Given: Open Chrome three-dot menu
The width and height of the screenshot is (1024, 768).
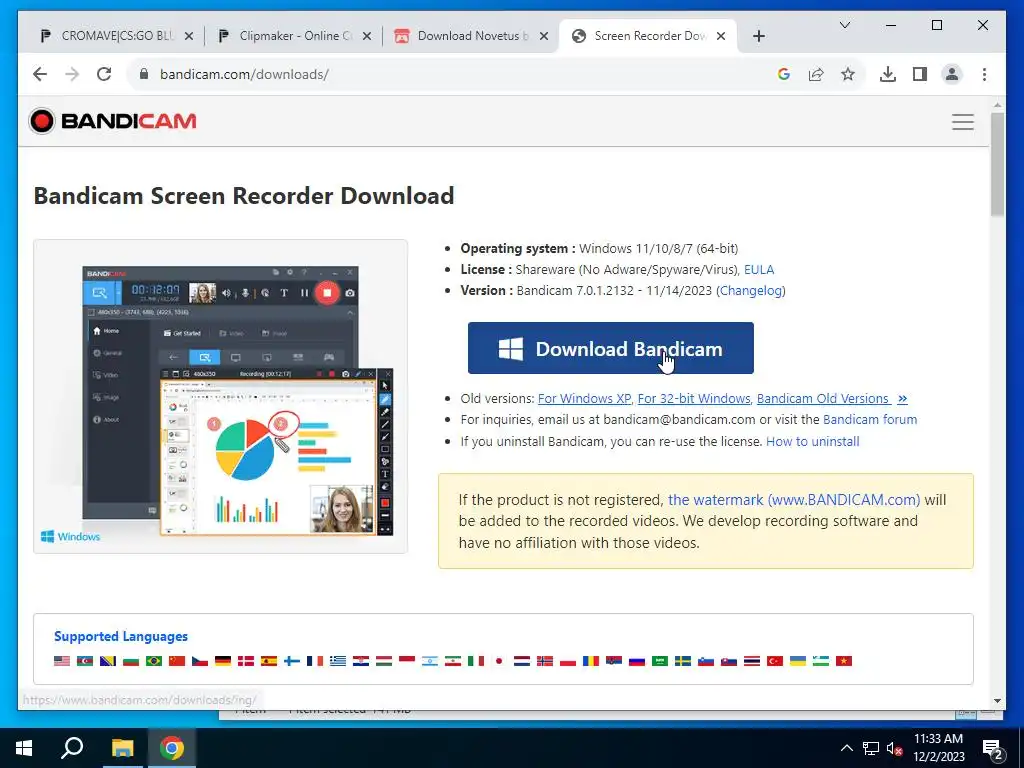Looking at the screenshot, I should coord(984,74).
